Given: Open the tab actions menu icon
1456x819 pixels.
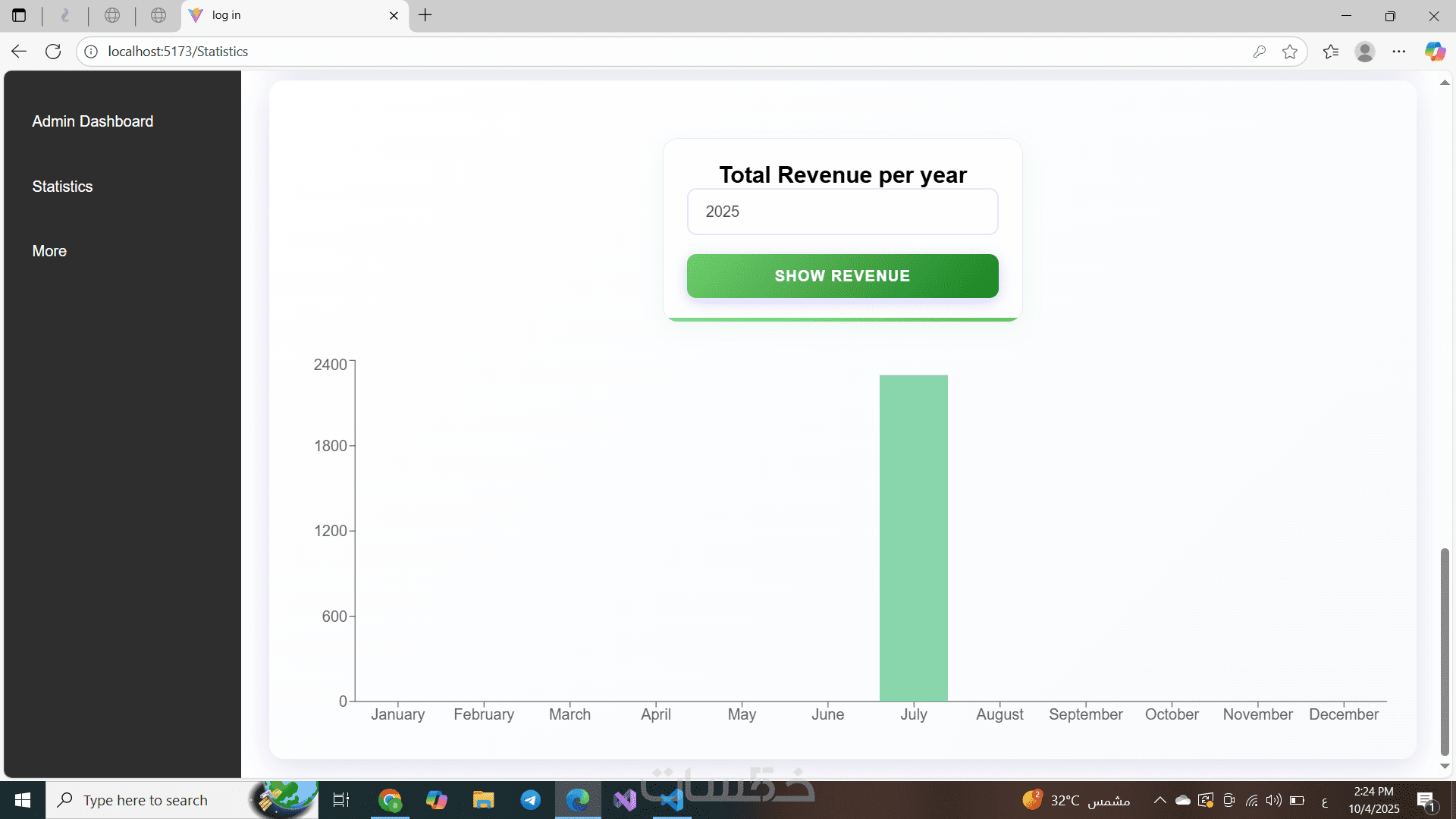Looking at the screenshot, I should [x=19, y=15].
